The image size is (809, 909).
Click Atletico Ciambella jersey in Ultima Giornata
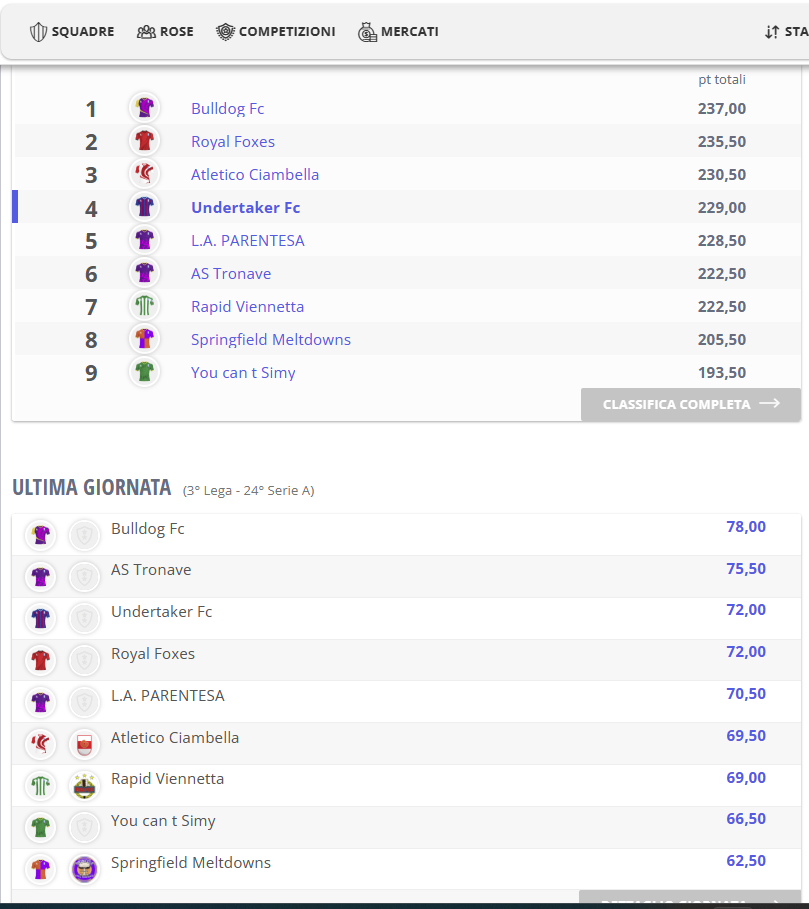pyautogui.click(x=41, y=744)
